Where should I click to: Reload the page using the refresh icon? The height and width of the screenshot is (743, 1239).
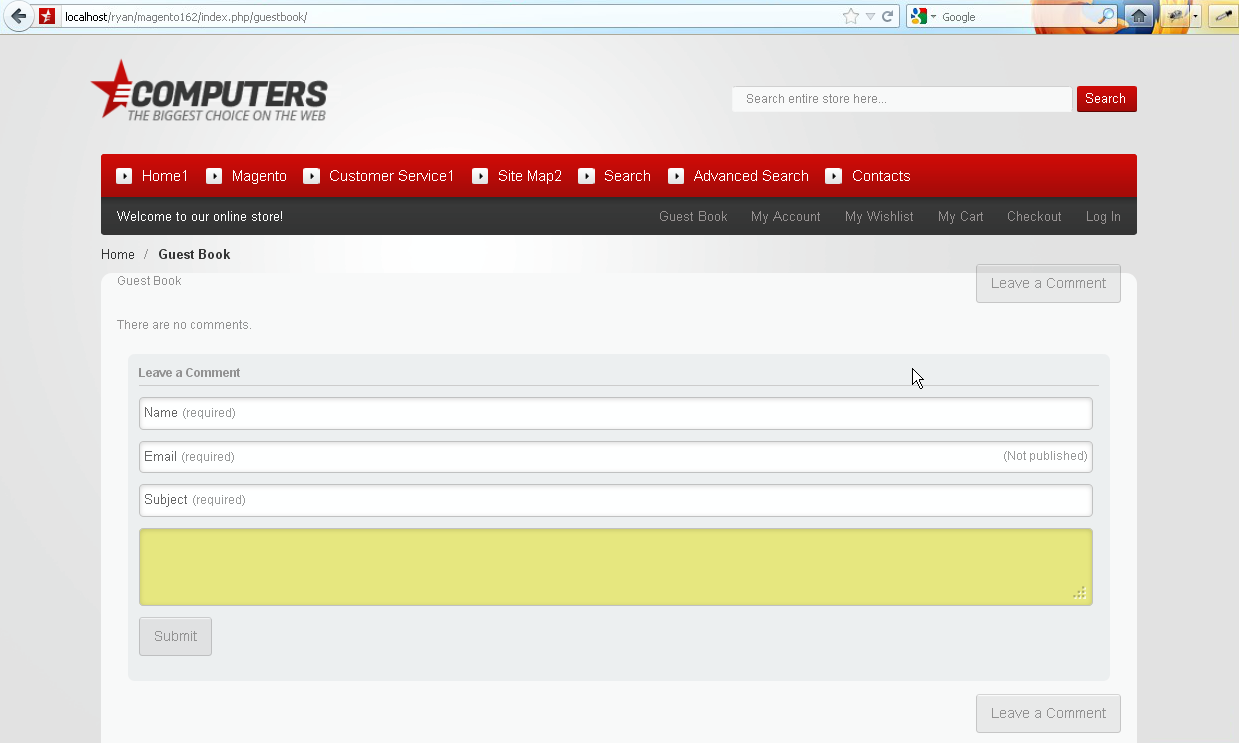click(x=887, y=16)
